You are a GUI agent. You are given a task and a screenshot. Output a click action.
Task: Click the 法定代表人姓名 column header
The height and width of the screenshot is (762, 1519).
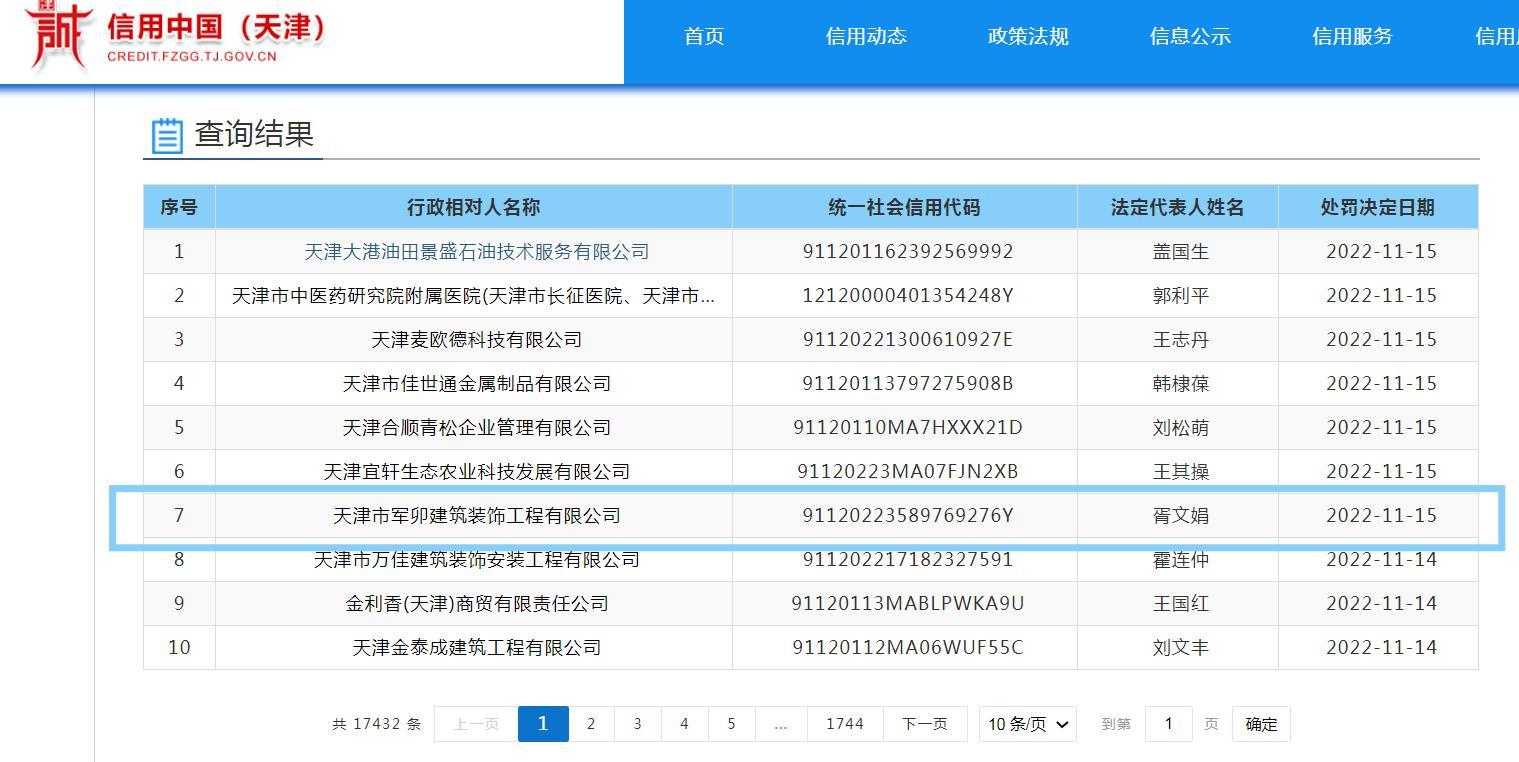[1178, 207]
